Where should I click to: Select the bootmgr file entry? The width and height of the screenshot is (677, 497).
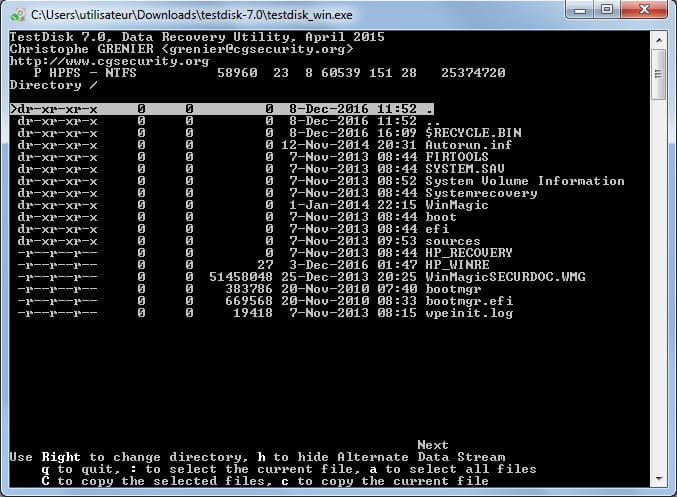pos(249,289)
